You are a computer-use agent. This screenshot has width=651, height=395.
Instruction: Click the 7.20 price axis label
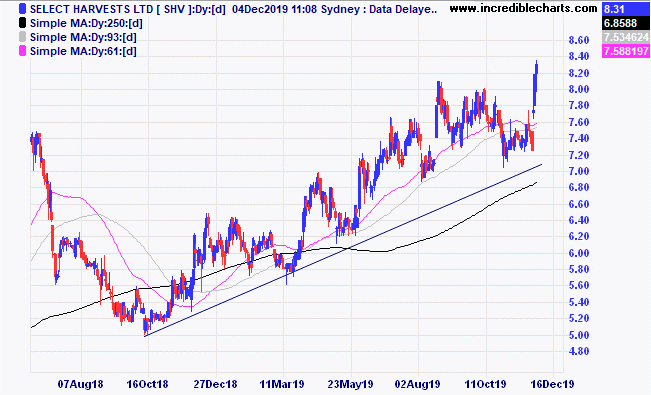(579, 155)
